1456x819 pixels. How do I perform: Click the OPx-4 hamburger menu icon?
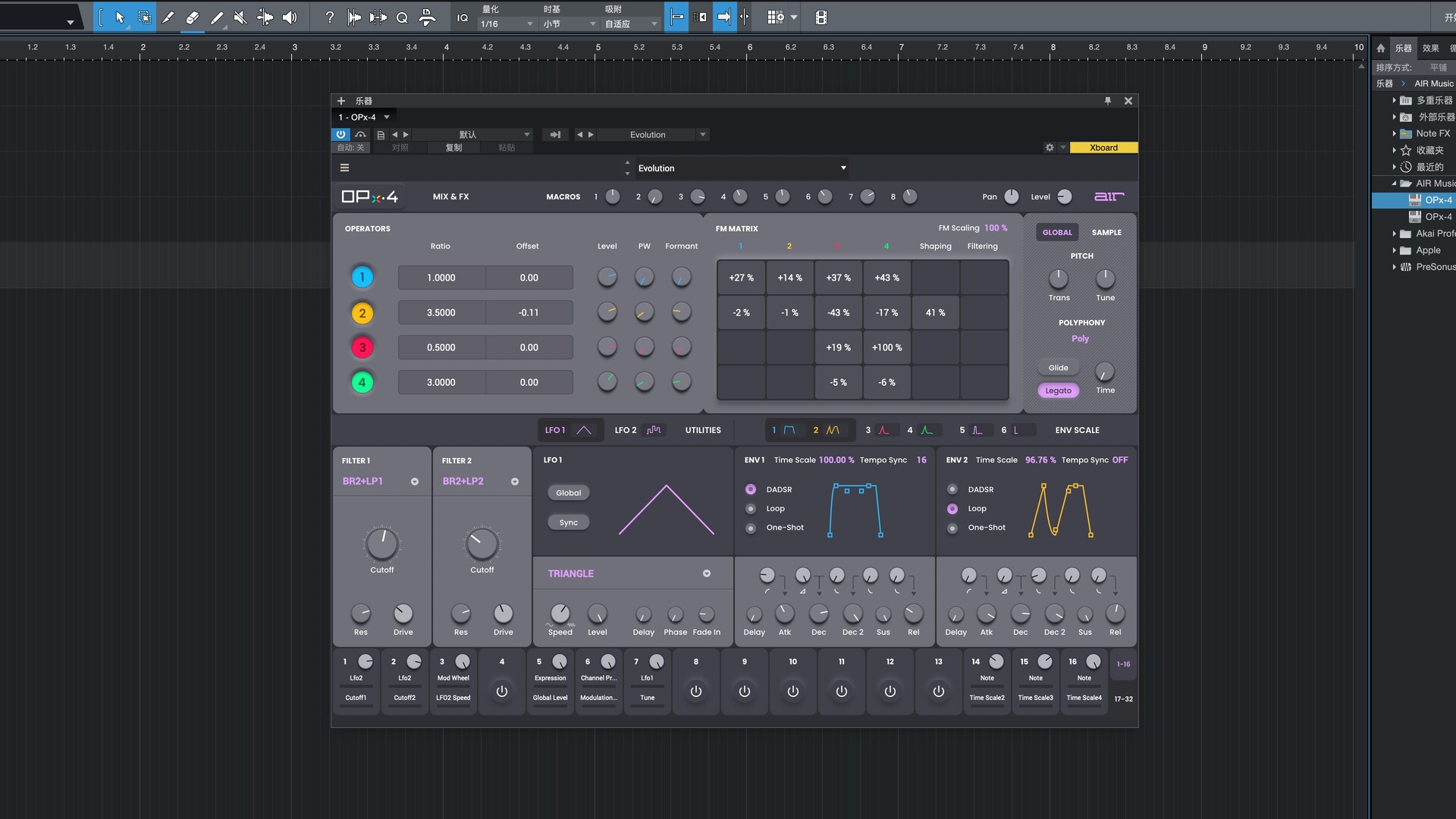[344, 168]
